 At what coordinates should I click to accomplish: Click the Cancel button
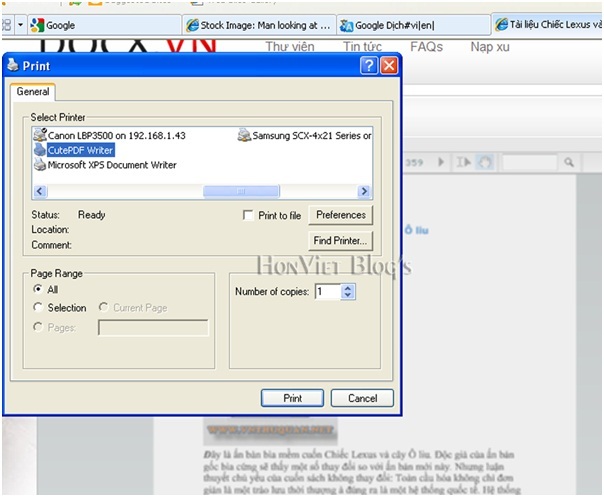coord(362,398)
